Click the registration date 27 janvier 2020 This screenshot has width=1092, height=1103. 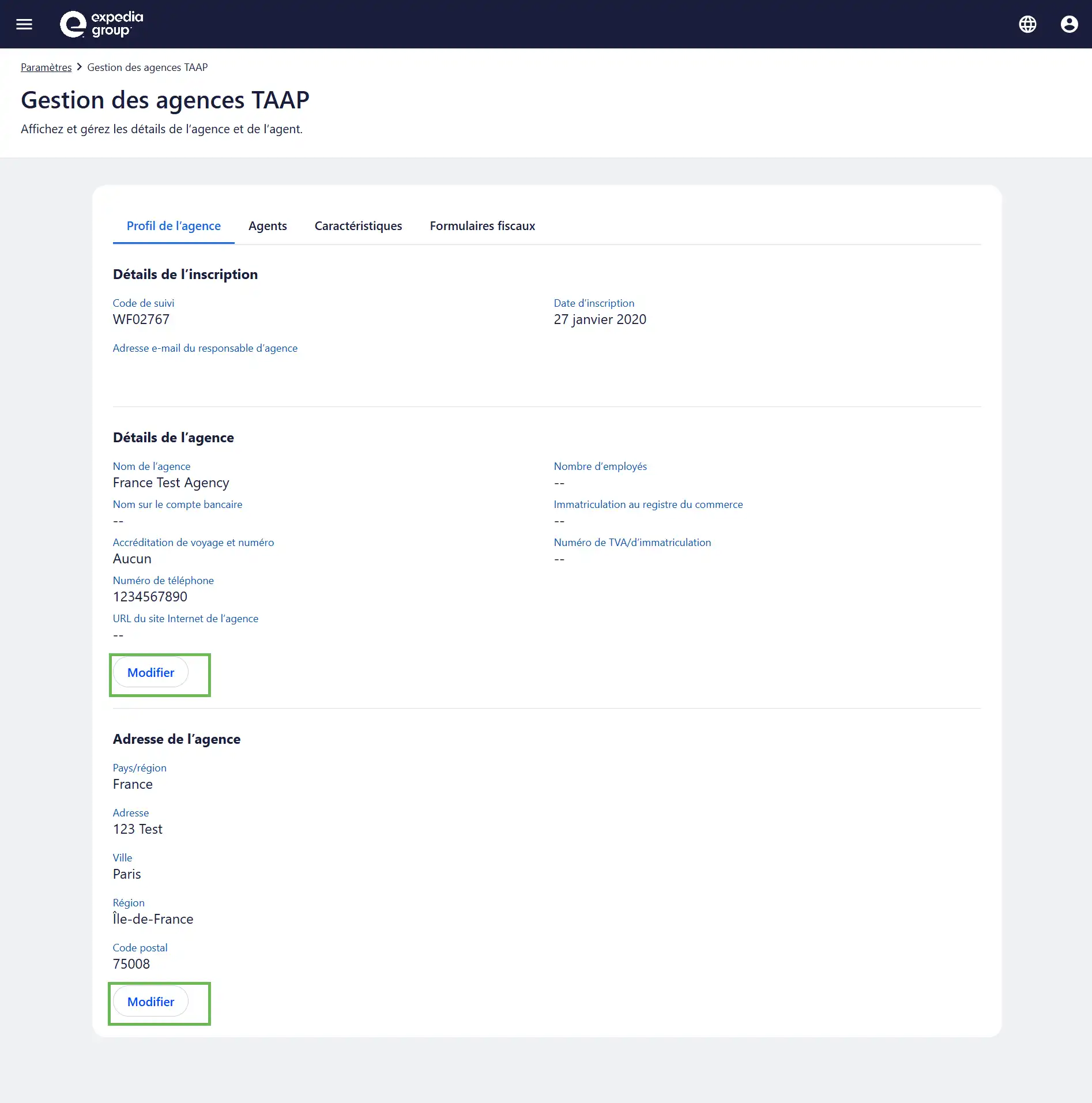pos(600,319)
